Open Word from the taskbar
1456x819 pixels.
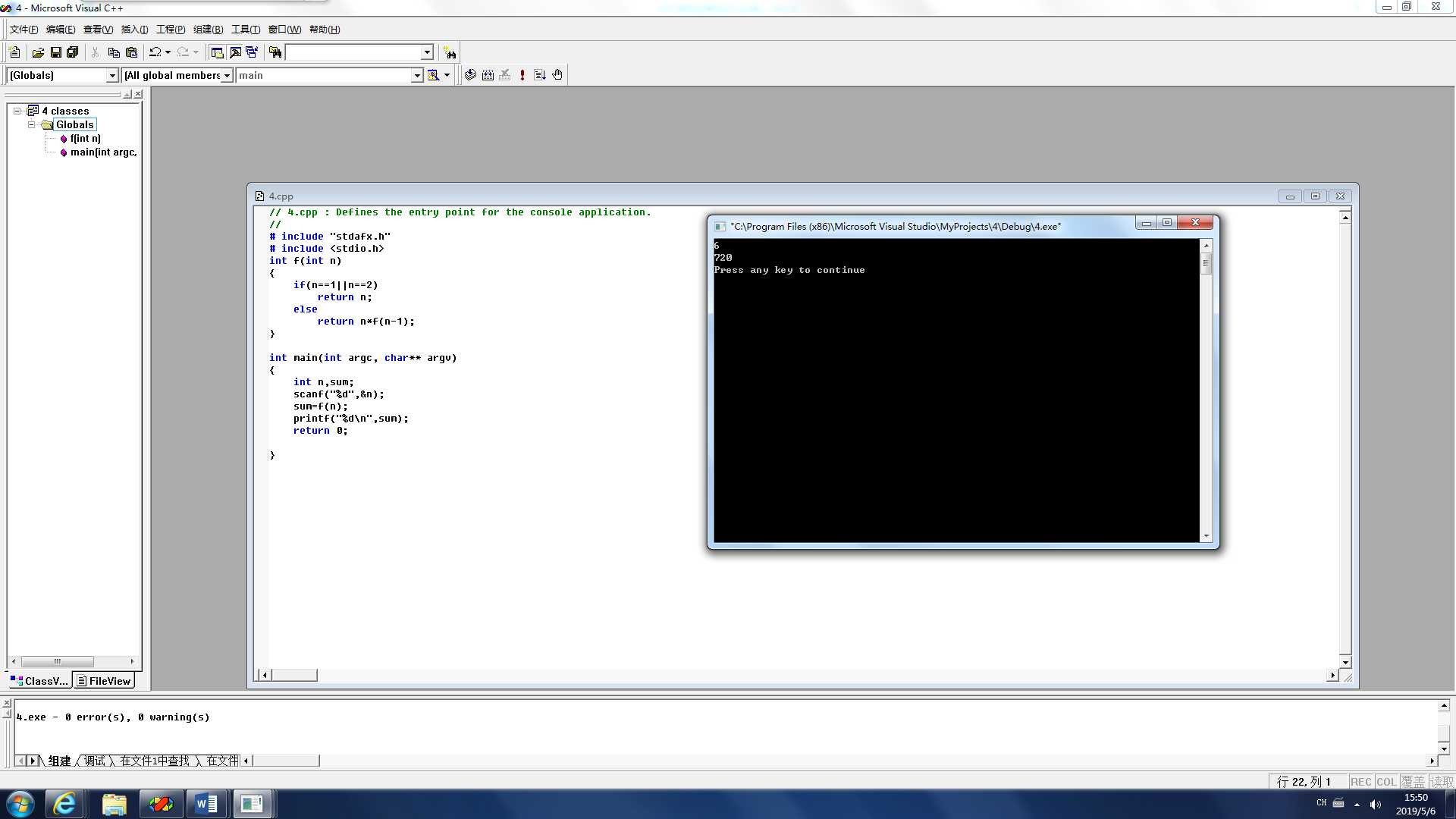coord(206,804)
